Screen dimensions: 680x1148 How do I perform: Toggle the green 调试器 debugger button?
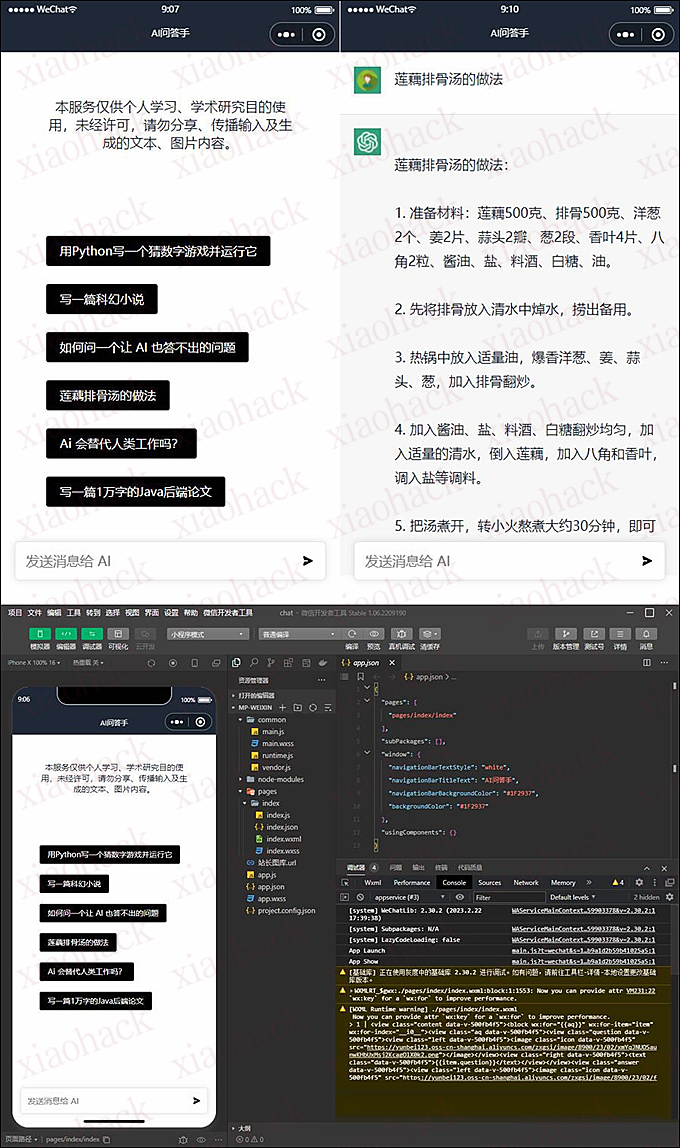click(x=92, y=633)
